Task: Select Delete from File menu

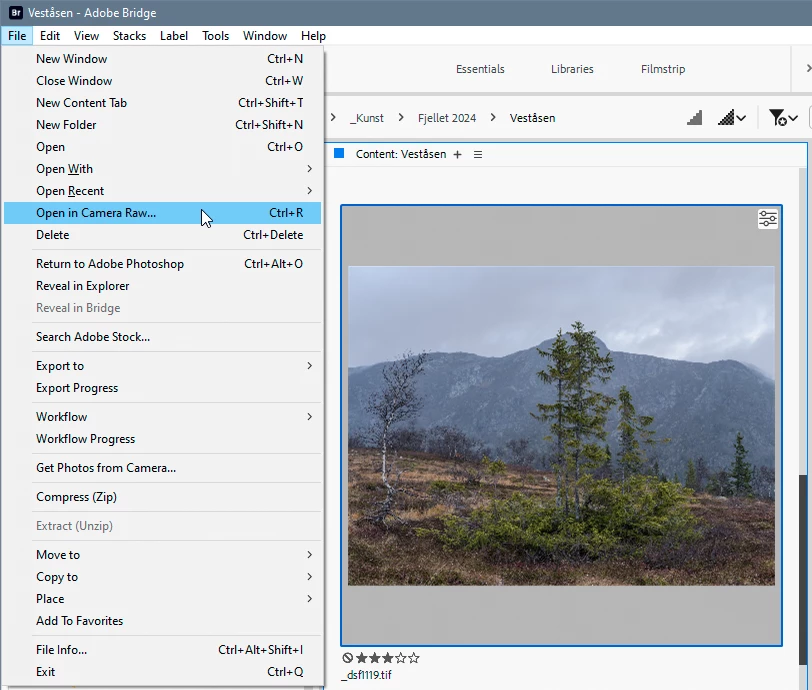Action: [x=163, y=235]
